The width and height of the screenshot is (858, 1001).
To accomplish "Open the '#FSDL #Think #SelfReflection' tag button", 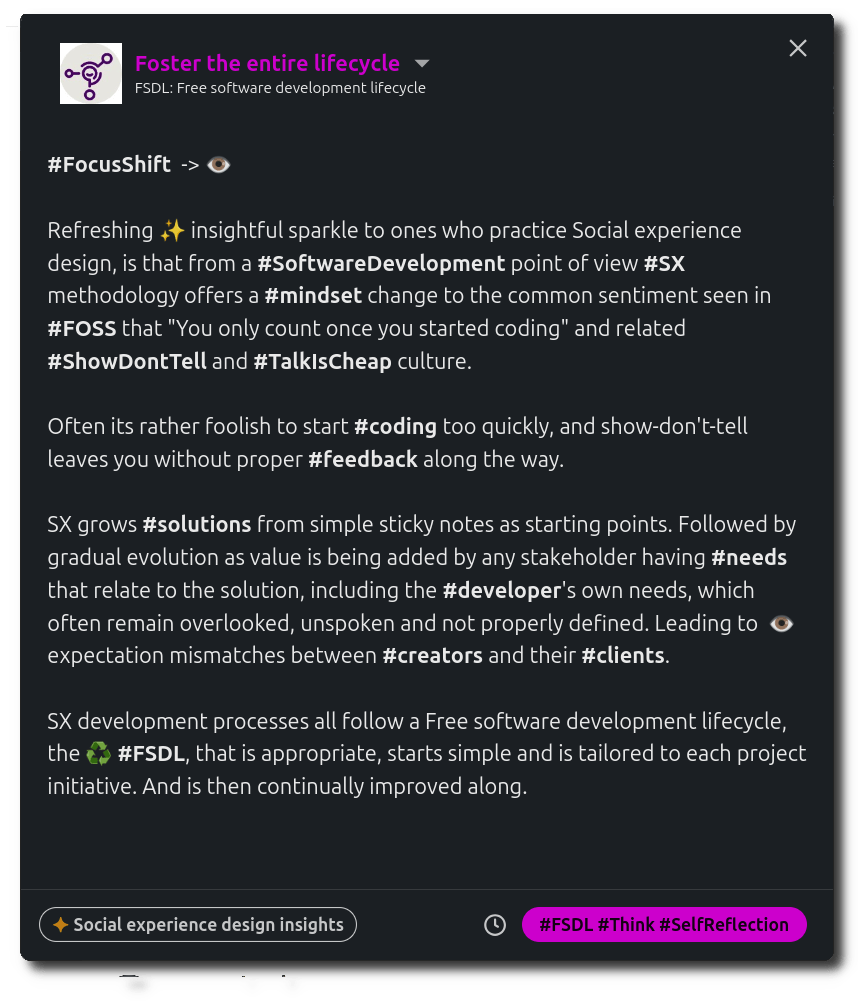I will (664, 925).
